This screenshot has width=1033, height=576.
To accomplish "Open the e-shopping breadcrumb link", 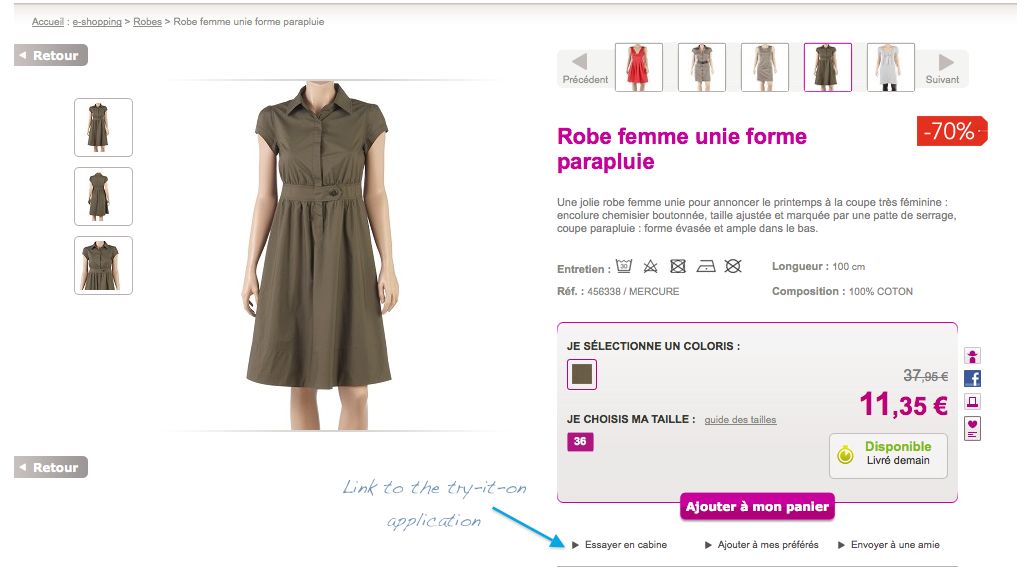I will point(97,21).
